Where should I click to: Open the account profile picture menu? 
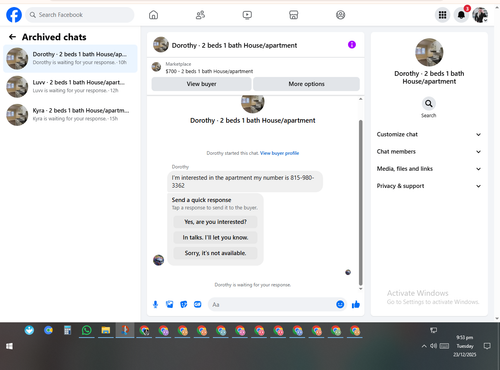pos(480,15)
